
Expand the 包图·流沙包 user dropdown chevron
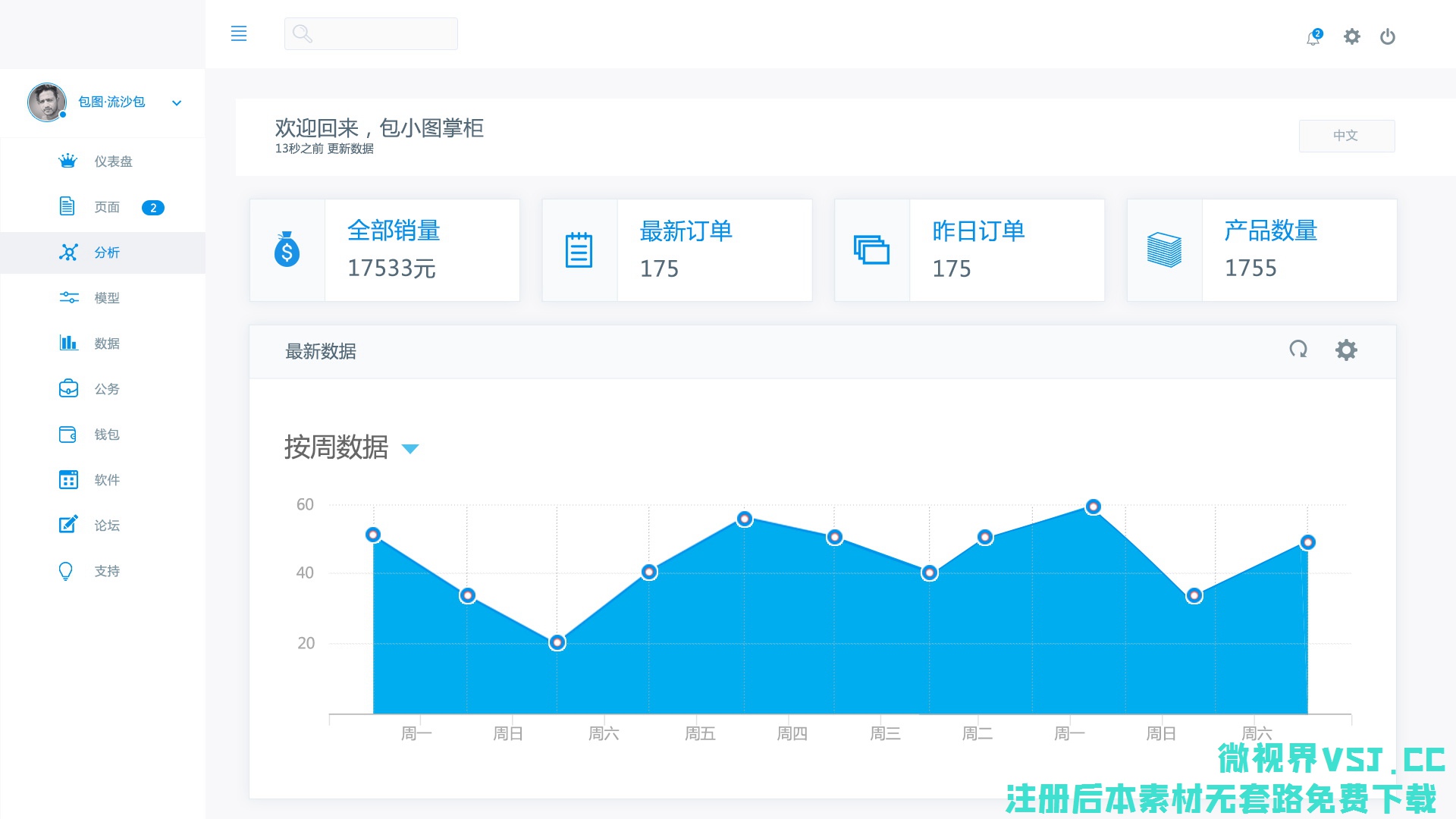pos(177,103)
